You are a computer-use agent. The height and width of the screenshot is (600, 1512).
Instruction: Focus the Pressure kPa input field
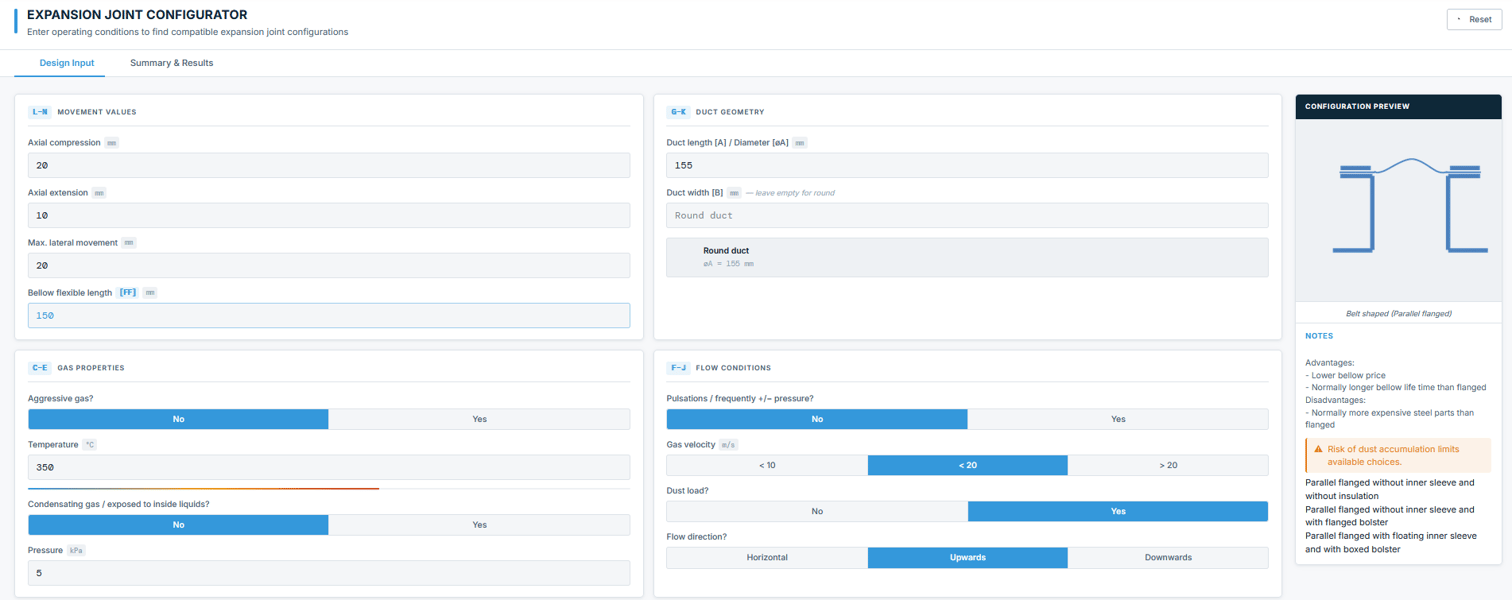coord(329,573)
